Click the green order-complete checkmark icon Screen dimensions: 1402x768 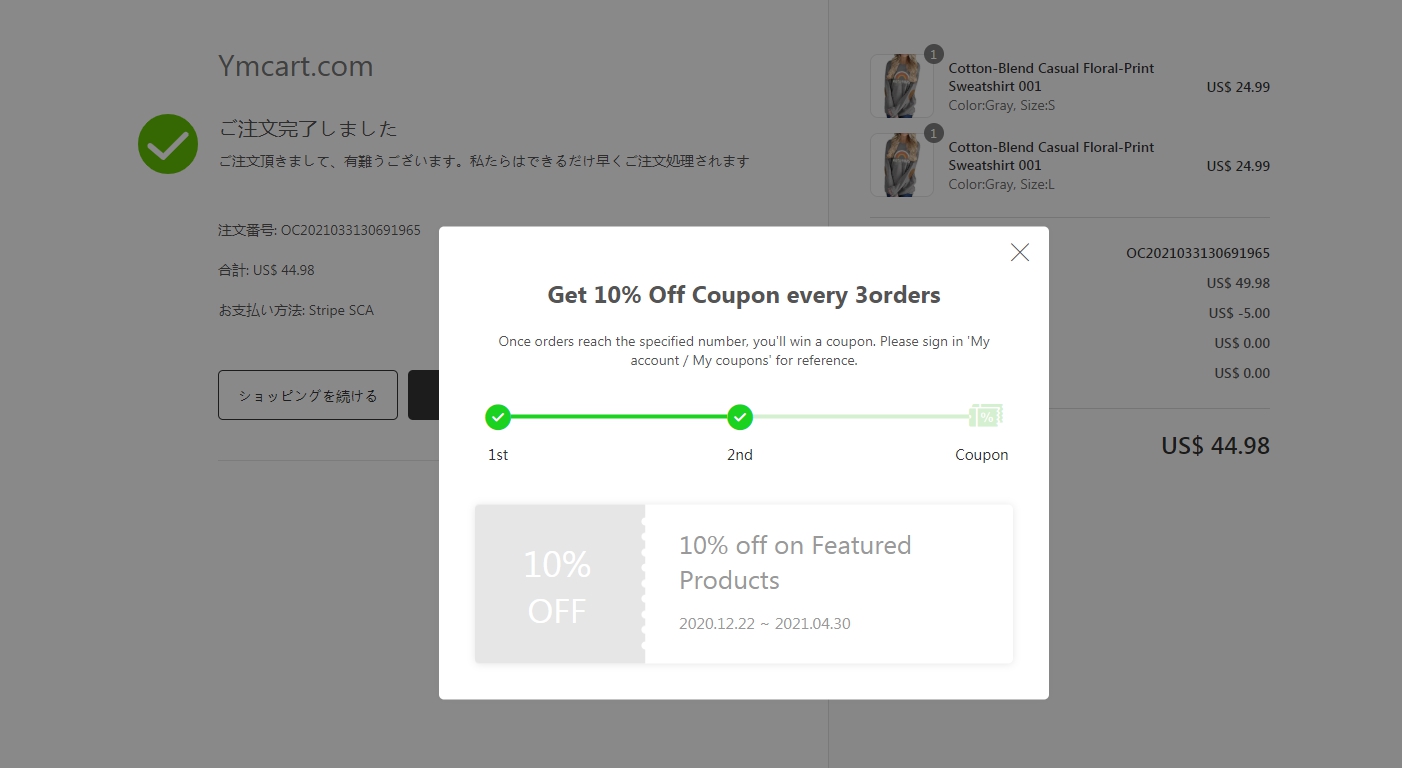pos(168,144)
